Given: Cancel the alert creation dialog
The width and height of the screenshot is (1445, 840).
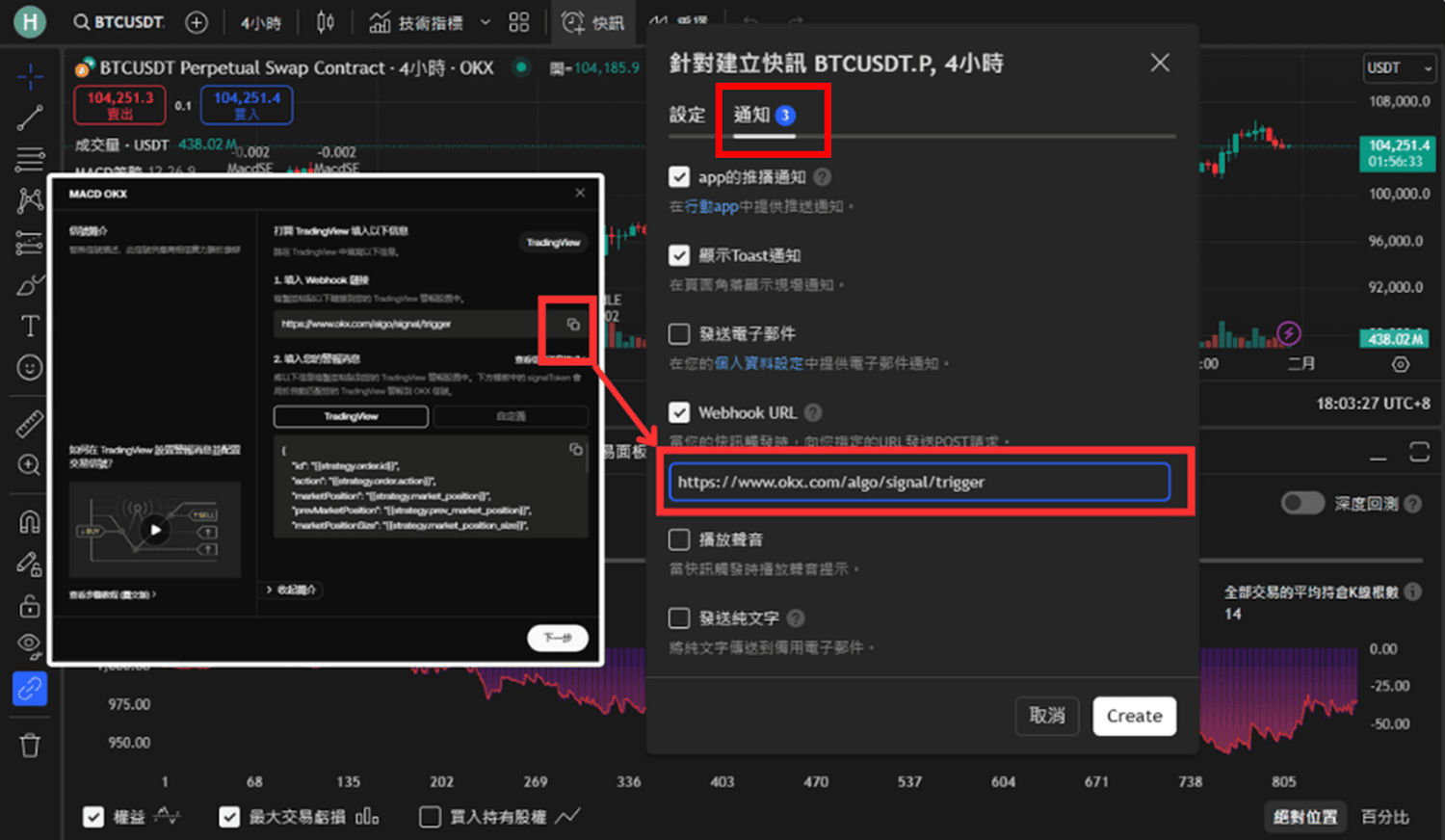Looking at the screenshot, I should (1047, 716).
